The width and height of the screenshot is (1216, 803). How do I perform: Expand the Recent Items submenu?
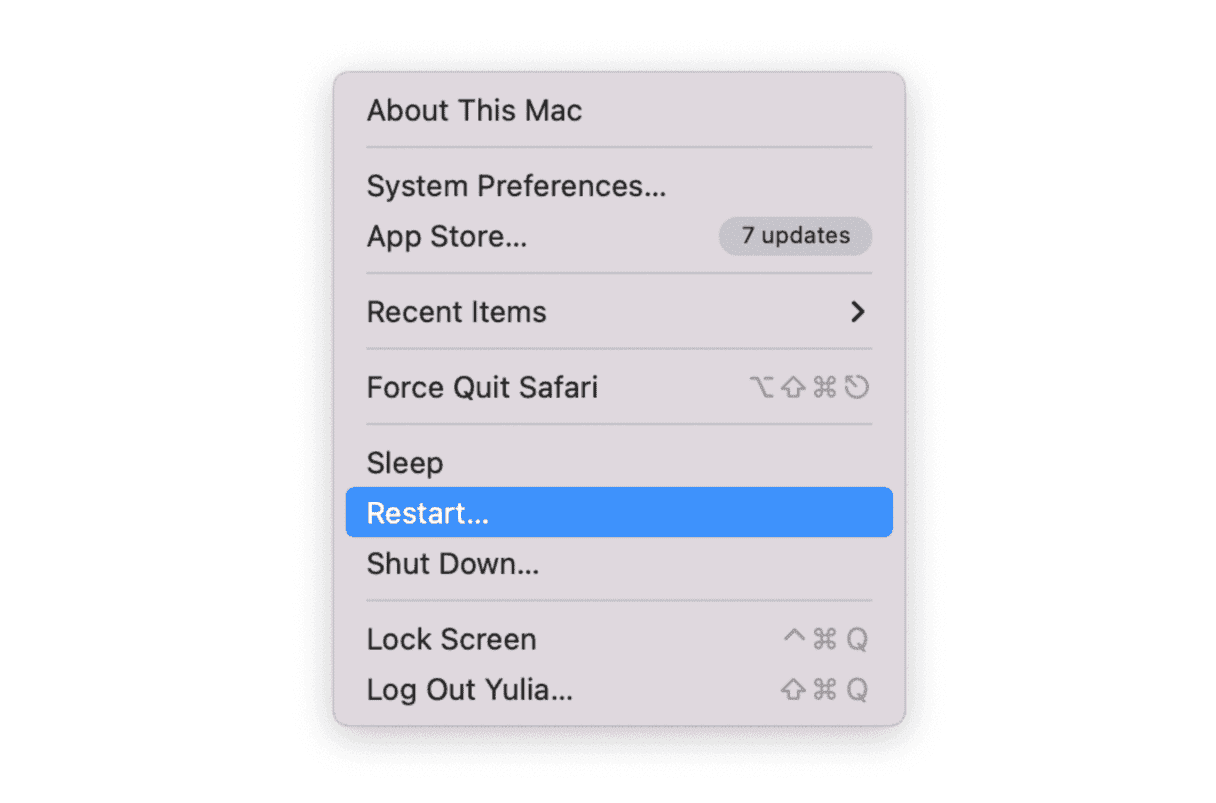point(456,312)
